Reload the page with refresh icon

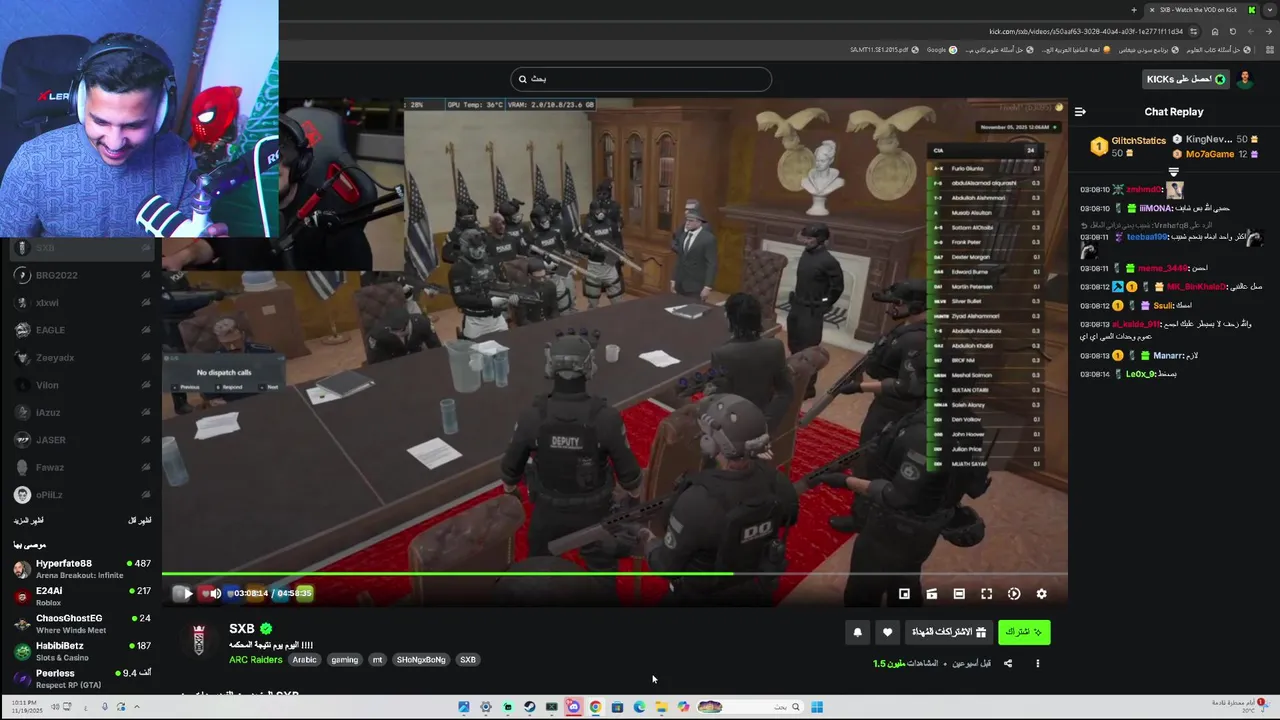click(x=1233, y=31)
